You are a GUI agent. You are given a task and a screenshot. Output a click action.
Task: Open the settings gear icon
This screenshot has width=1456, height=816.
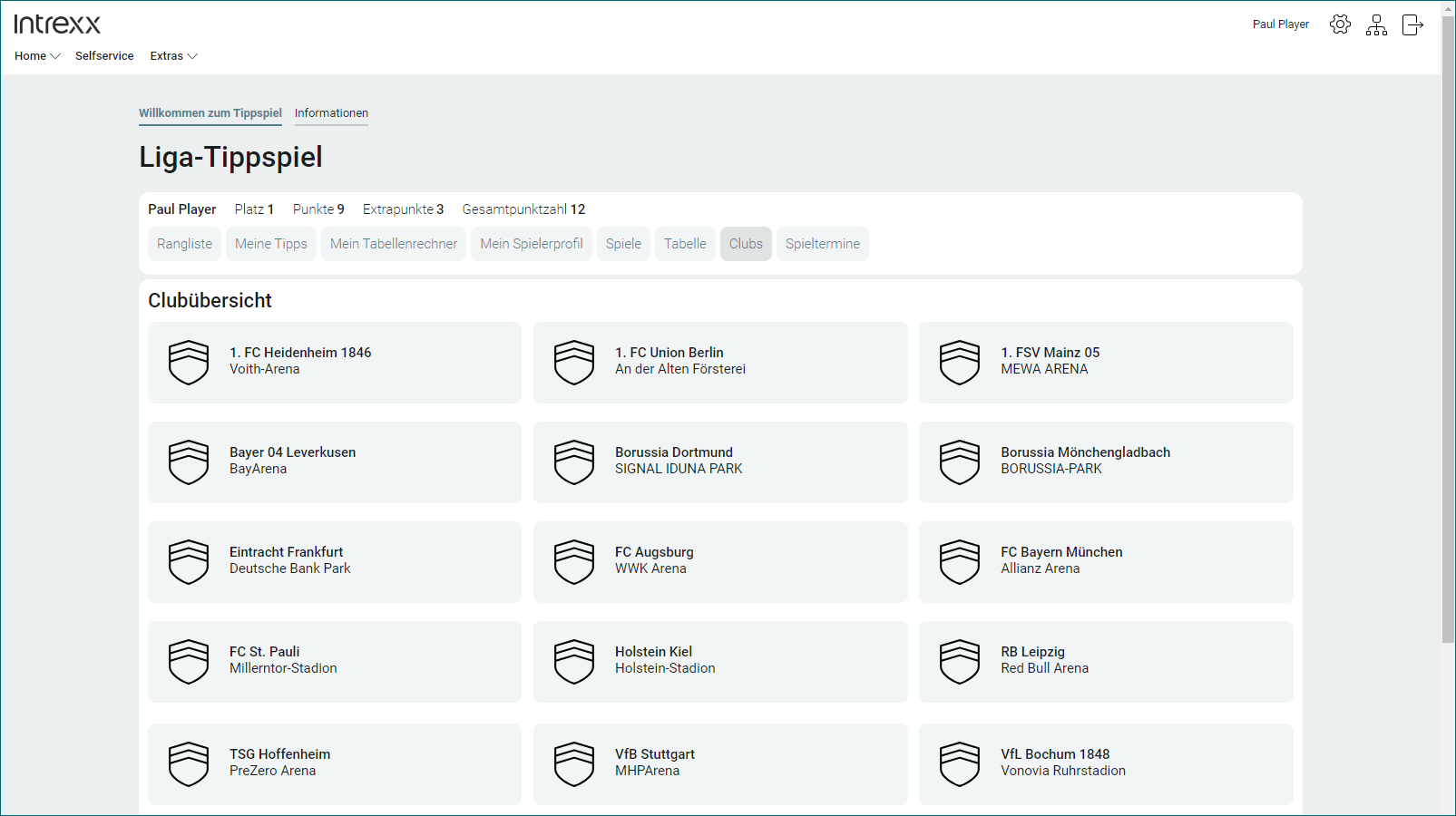pos(1340,24)
